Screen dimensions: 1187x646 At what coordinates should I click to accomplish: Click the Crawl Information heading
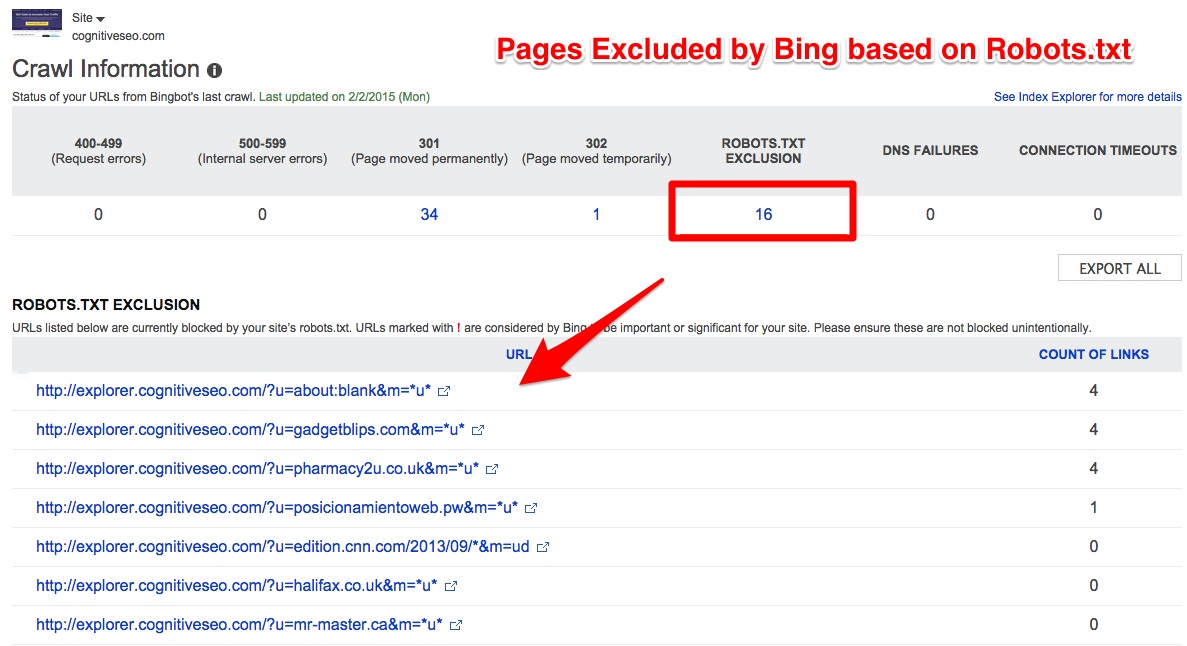106,69
